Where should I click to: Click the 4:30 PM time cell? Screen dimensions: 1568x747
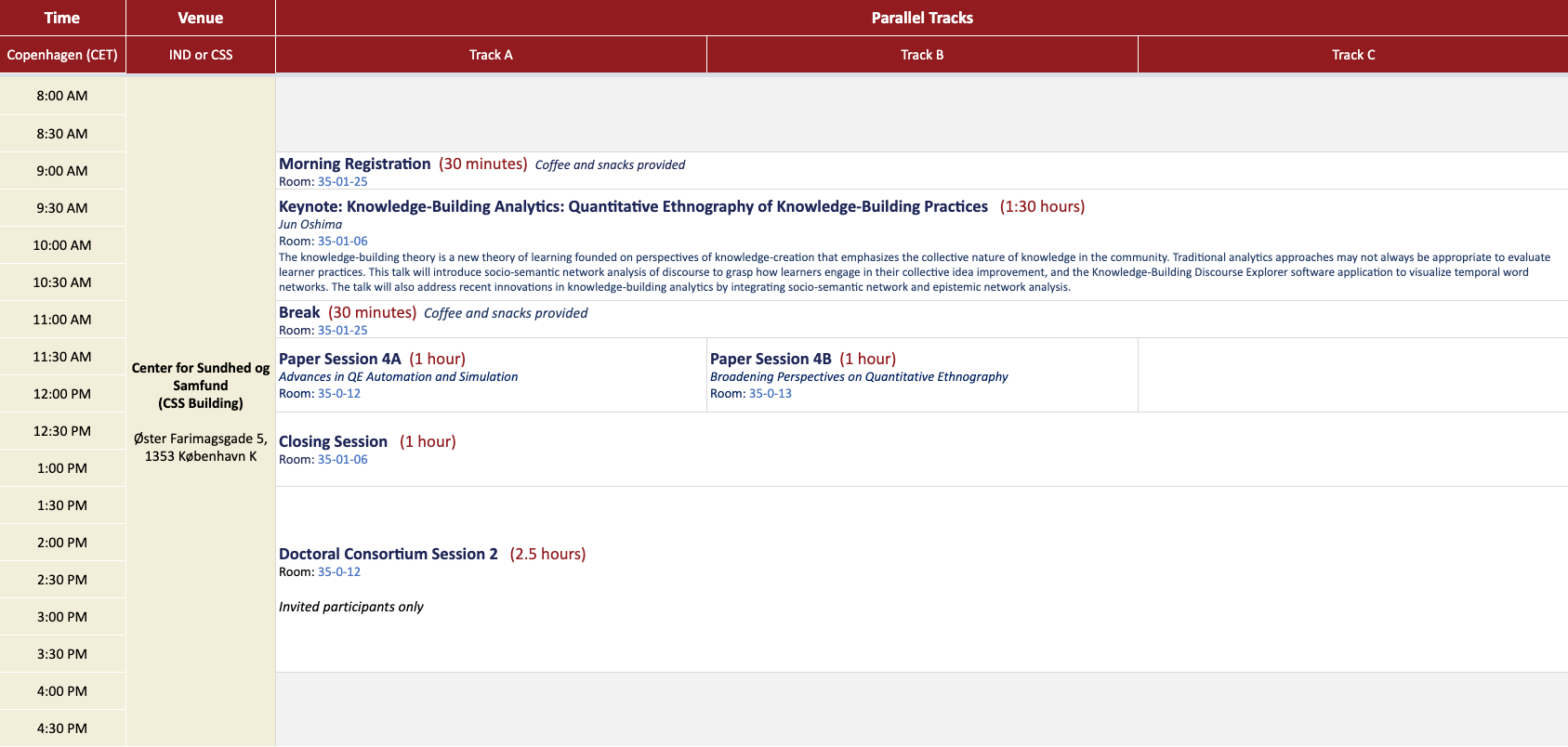(62, 728)
